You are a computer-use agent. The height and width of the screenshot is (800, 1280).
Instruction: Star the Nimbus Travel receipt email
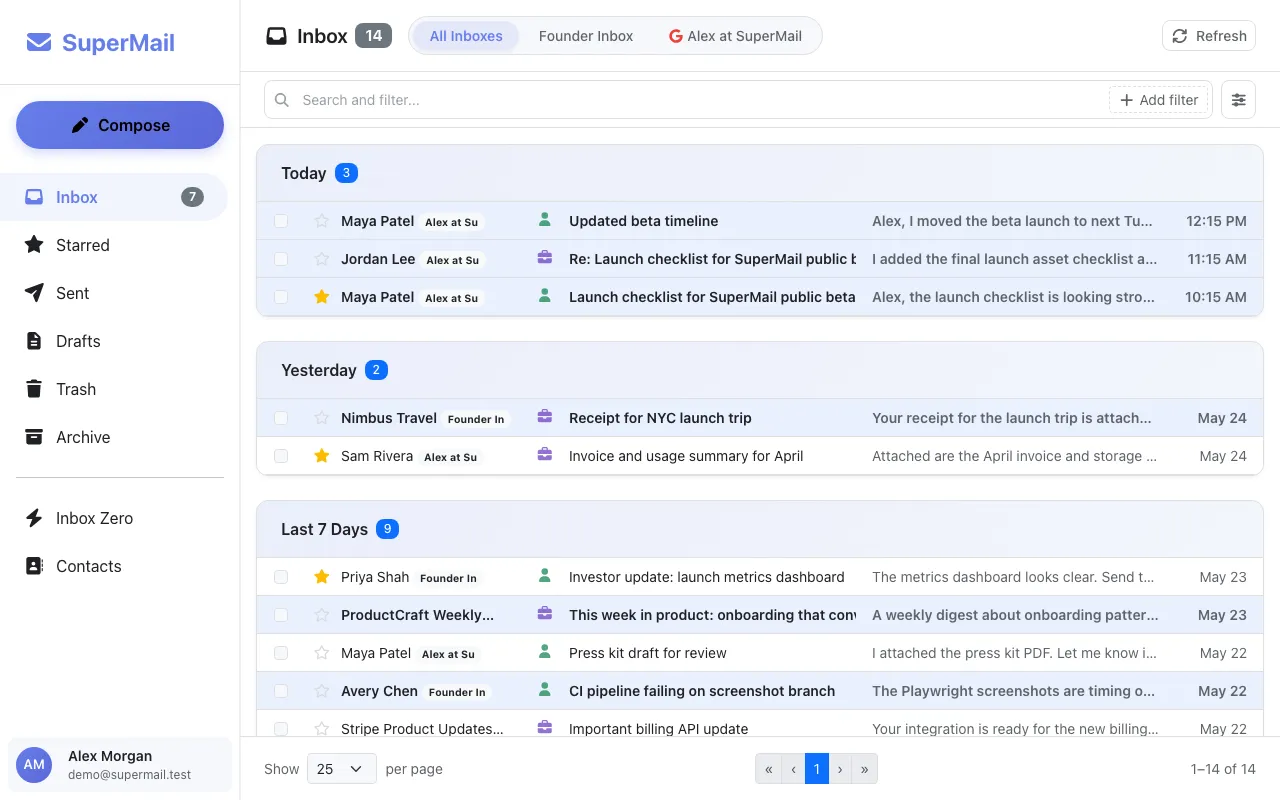[322, 418]
